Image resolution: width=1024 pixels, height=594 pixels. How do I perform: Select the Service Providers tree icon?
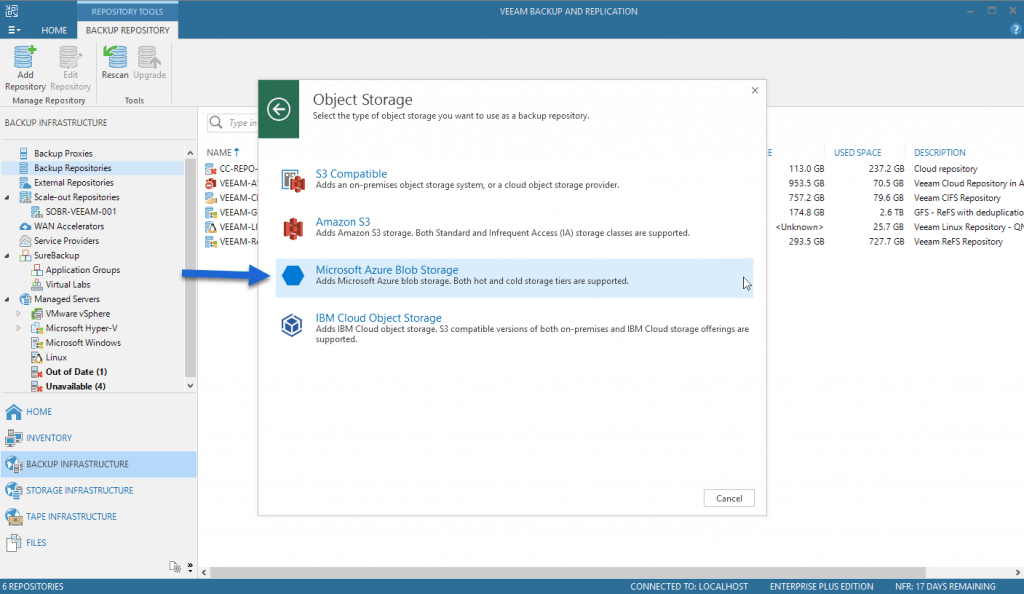click(x=25, y=241)
